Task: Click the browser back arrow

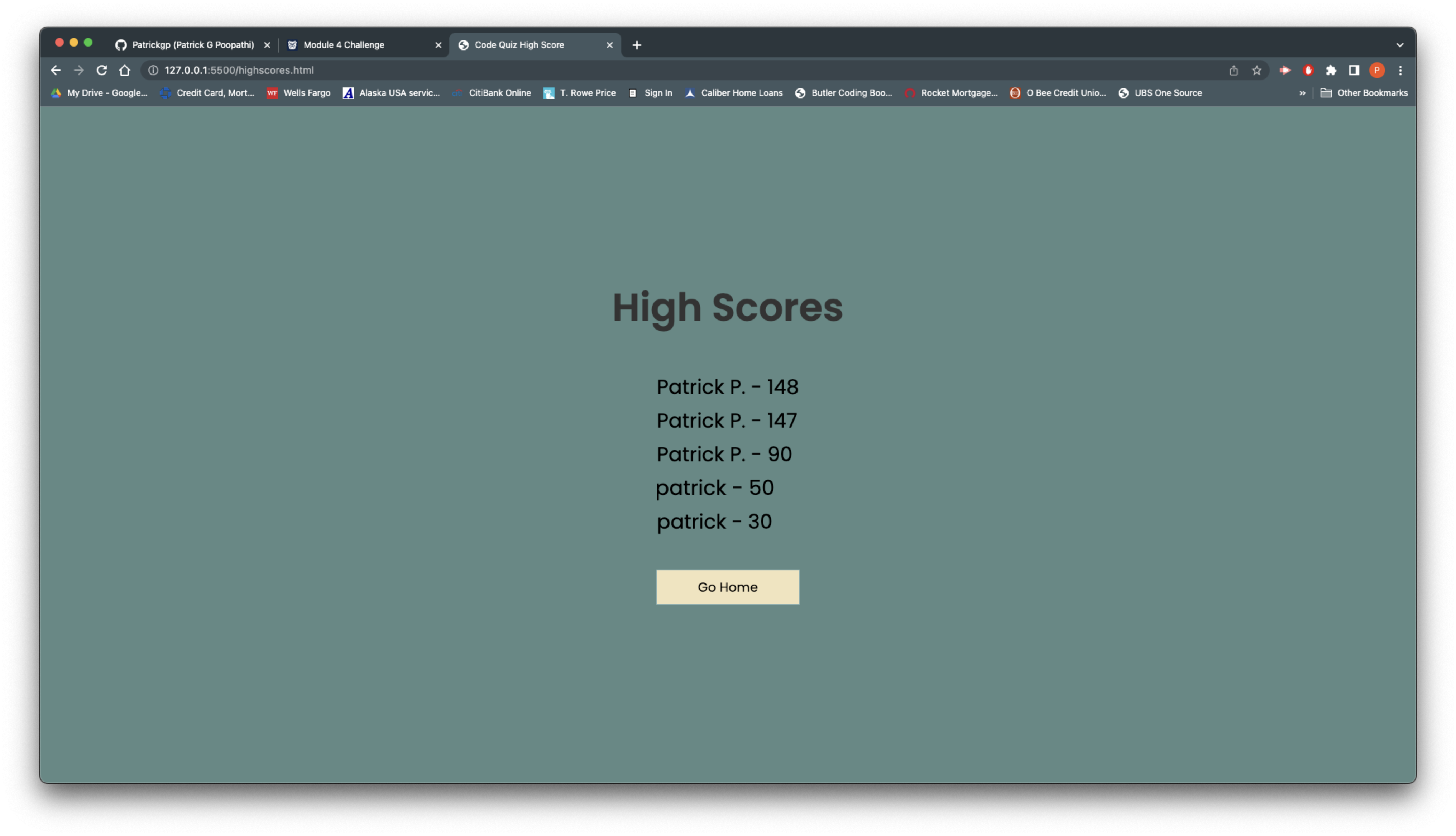Action: coord(56,70)
